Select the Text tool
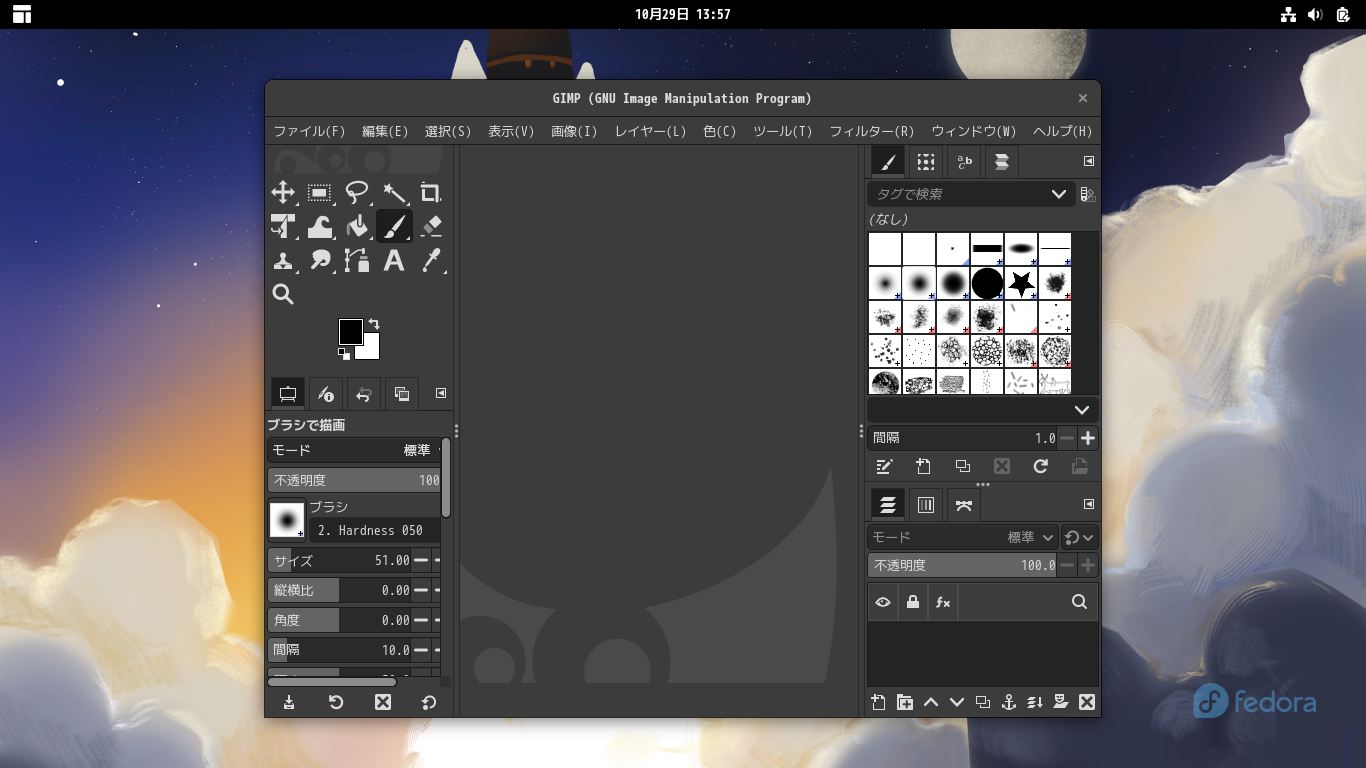1366x768 pixels. click(x=394, y=261)
